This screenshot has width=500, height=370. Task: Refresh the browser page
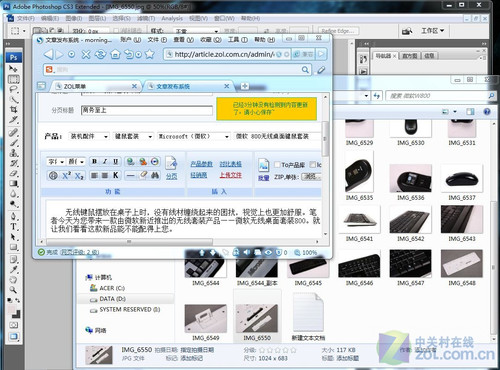point(100,54)
